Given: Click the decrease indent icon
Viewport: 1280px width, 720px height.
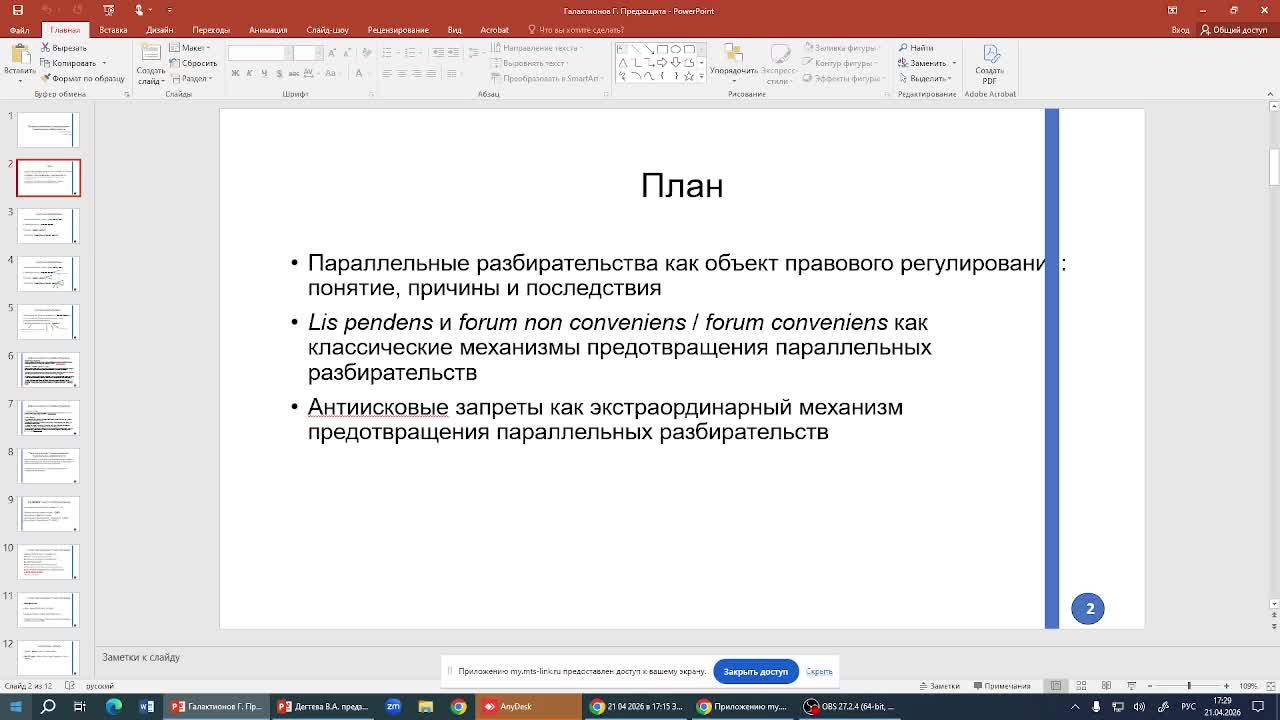Looking at the screenshot, I should pos(437,52).
